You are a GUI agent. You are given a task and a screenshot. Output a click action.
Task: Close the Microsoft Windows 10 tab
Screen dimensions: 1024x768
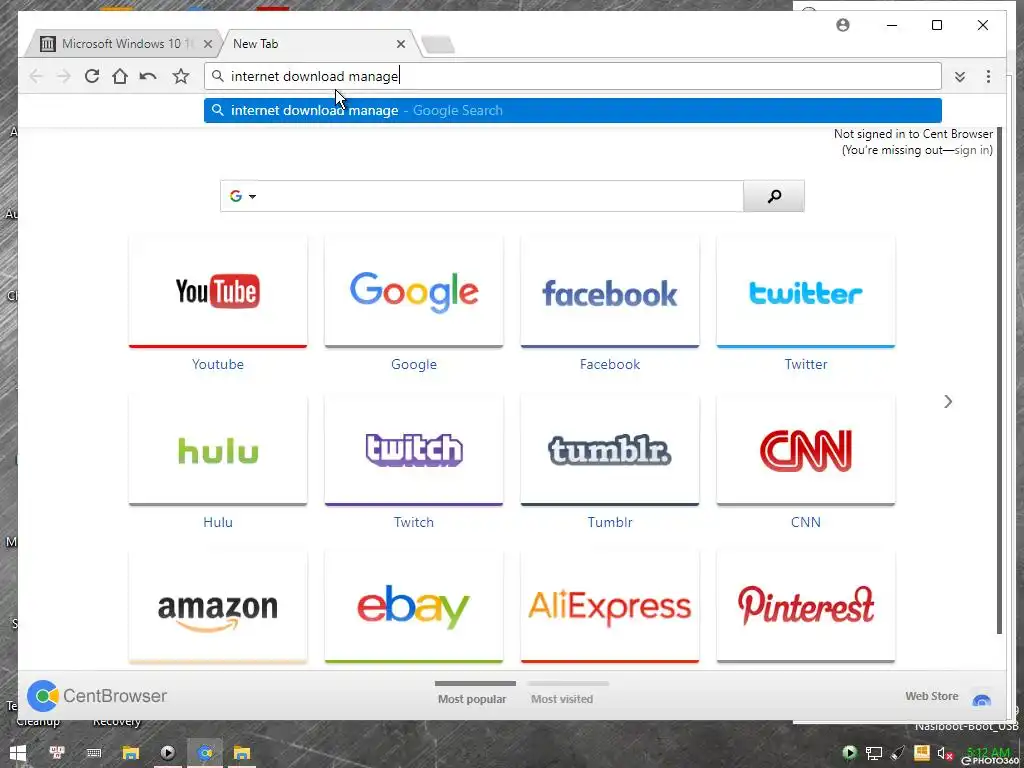[x=208, y=44]
